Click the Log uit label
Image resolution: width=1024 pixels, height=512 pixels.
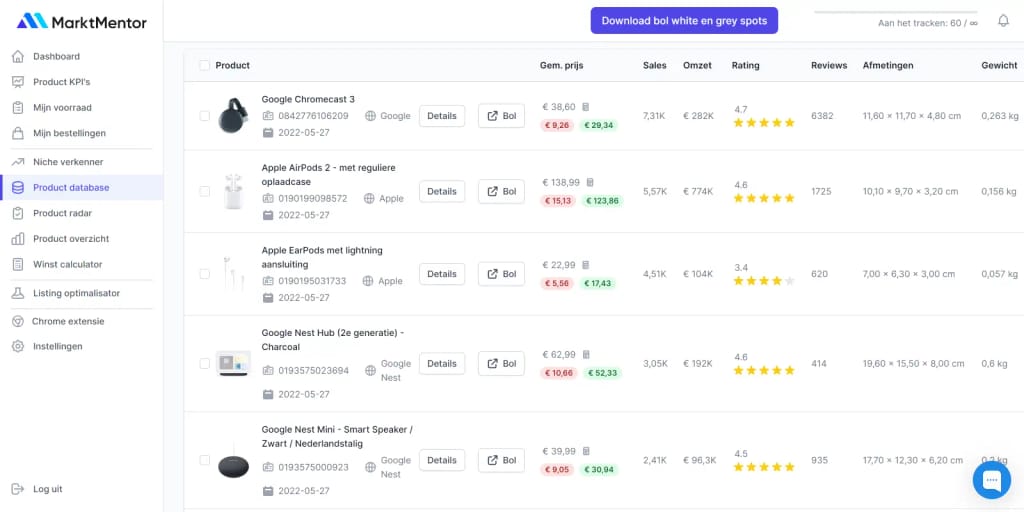[48, 489]
